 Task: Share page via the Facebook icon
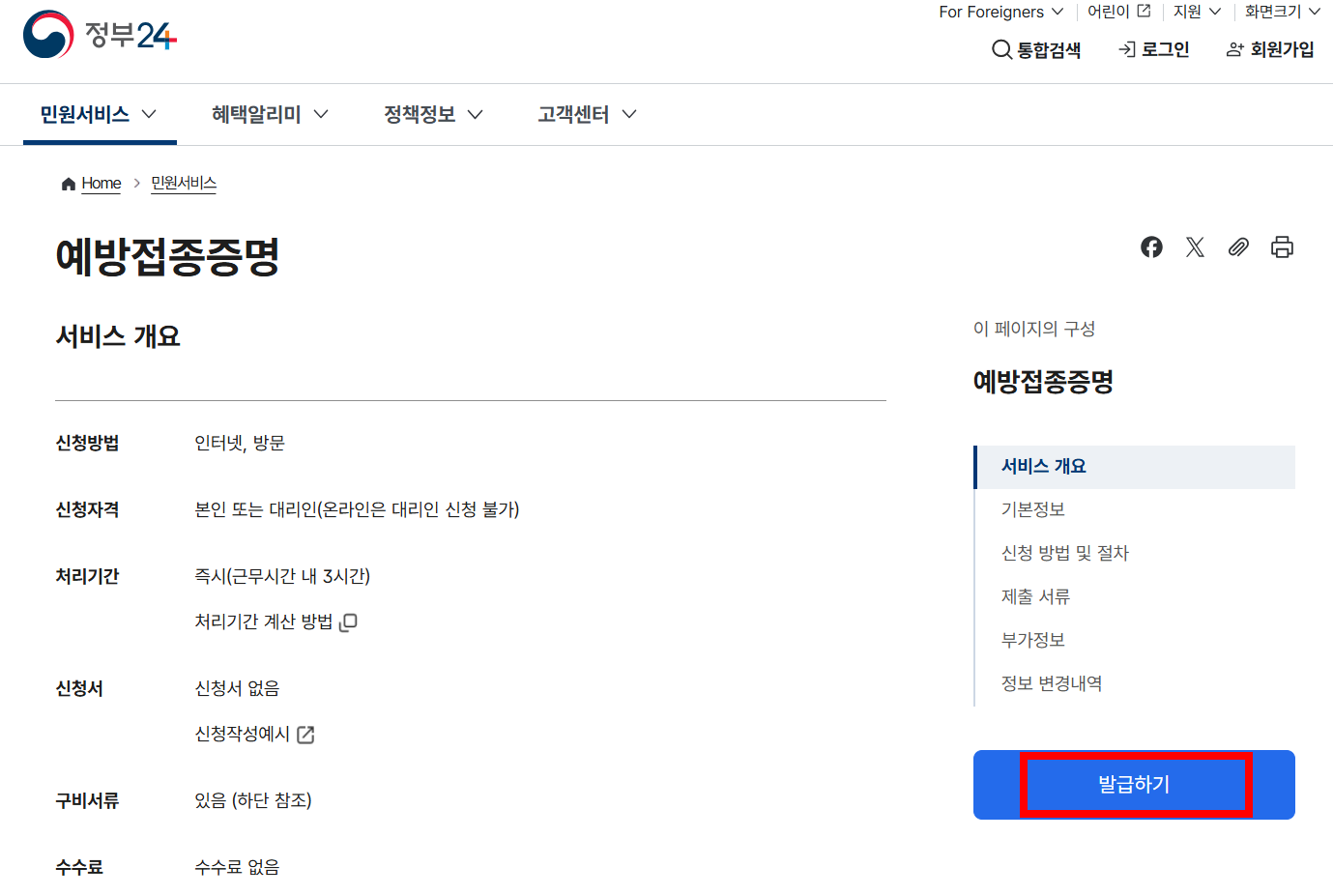pos(1150,247)
